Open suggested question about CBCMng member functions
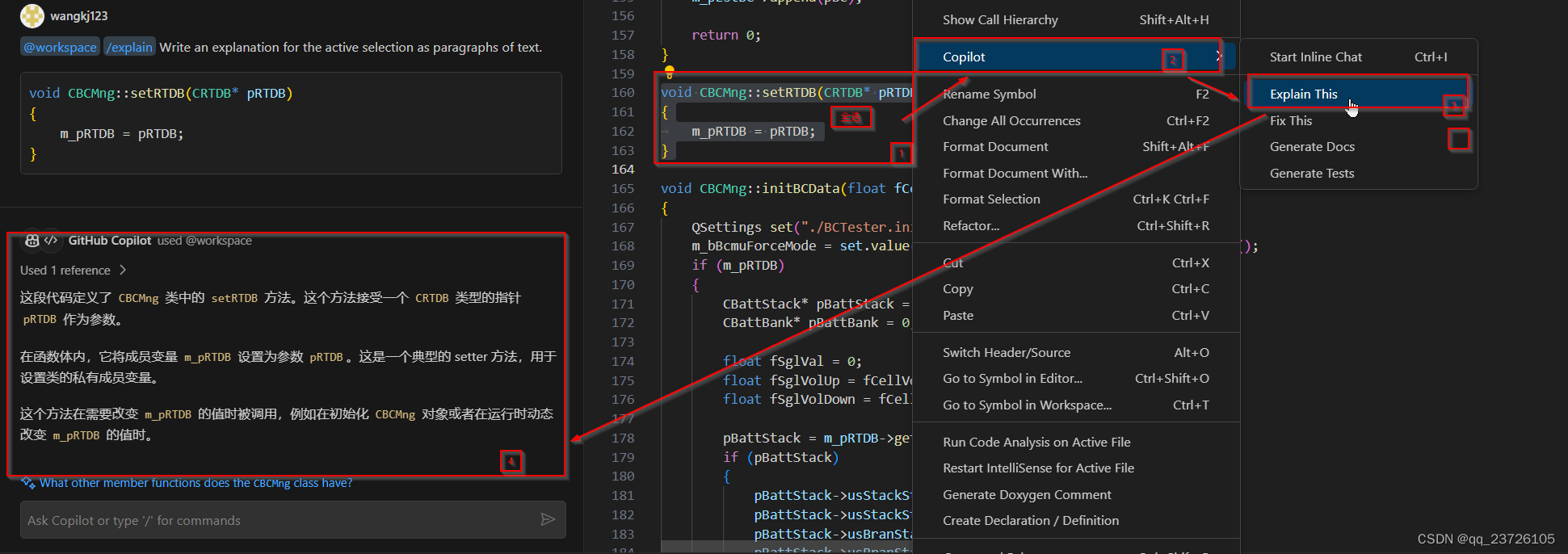The height and width of the screenshot is (554, 1568). click(x=195, y=483)
